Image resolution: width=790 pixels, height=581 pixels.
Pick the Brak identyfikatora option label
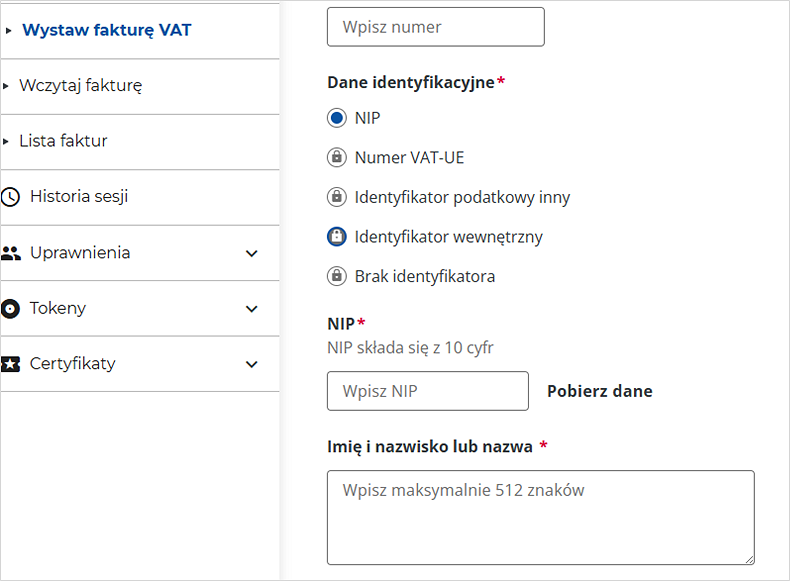tap(424, 276)
